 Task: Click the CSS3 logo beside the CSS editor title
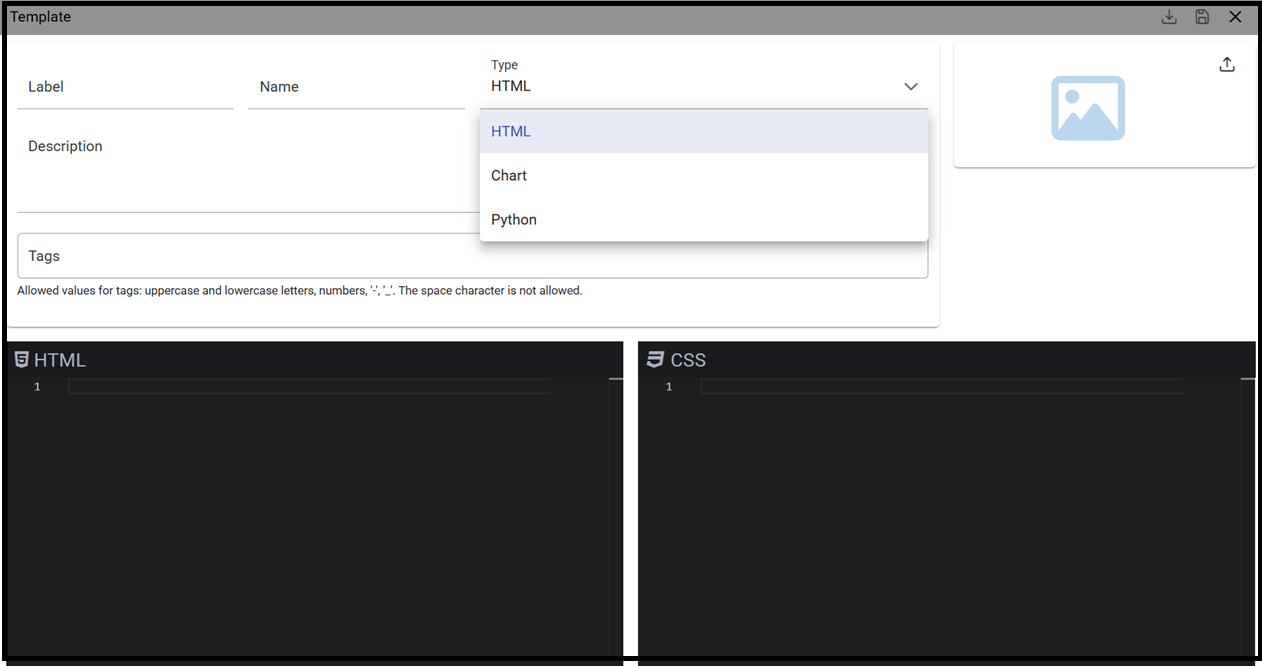(x=656, y=359)
